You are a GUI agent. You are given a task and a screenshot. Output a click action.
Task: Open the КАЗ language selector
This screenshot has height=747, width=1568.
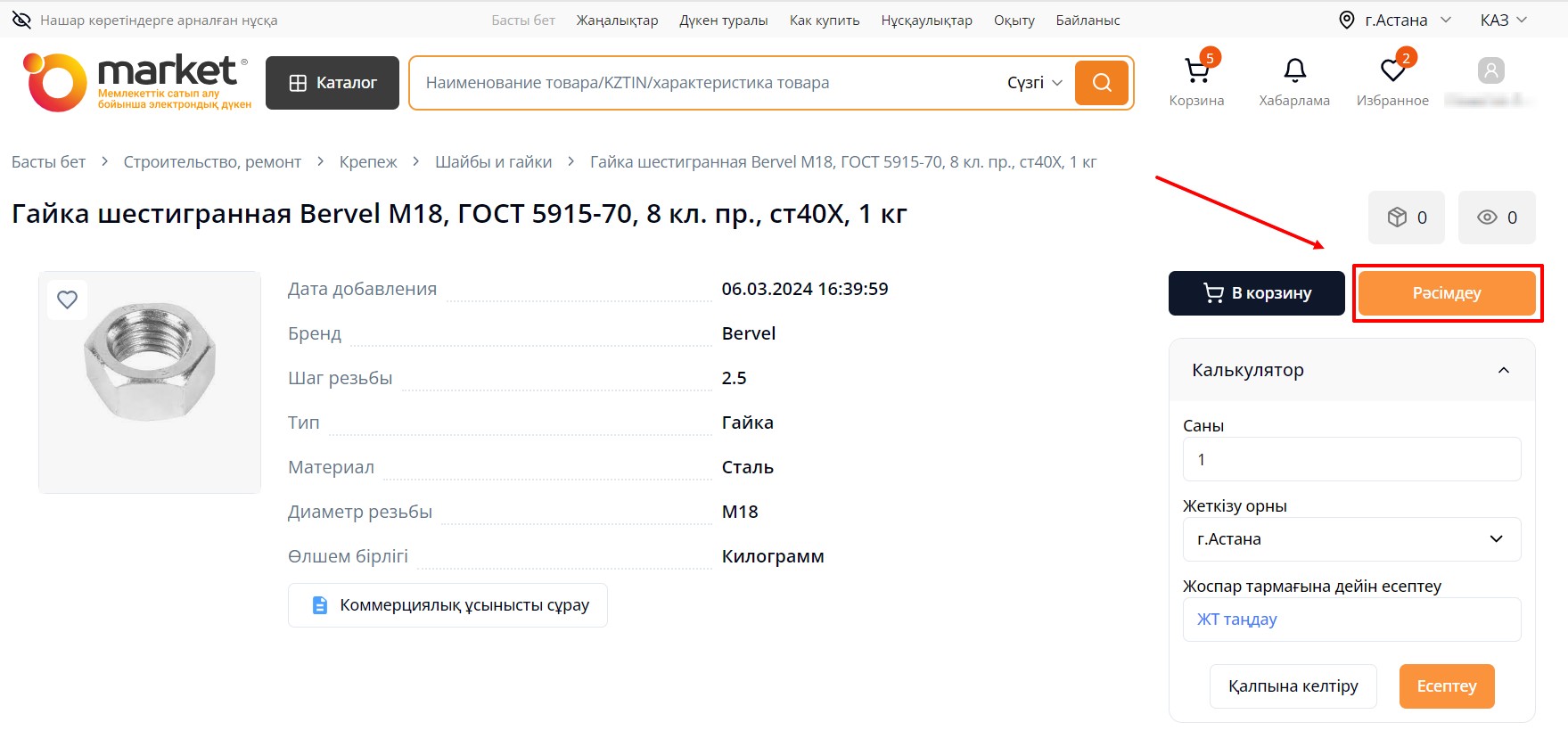(1503, 20)
